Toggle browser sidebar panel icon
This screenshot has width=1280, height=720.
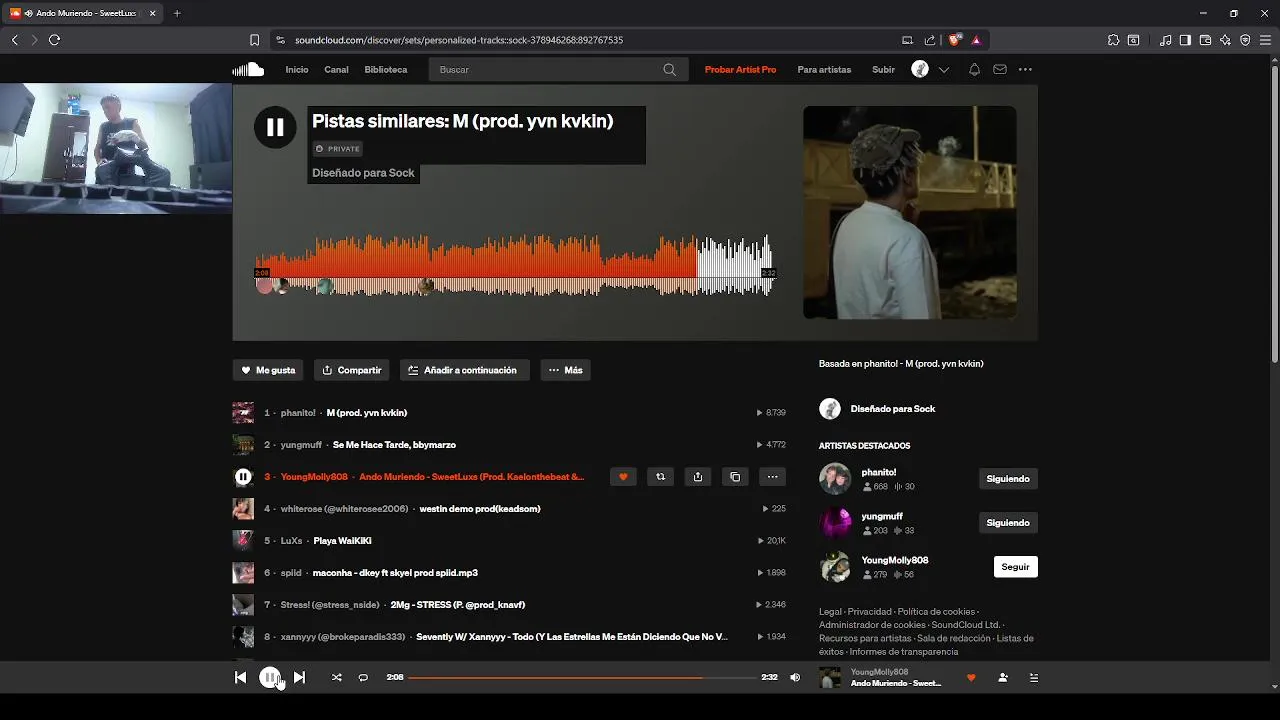[x=1185, y=40]
